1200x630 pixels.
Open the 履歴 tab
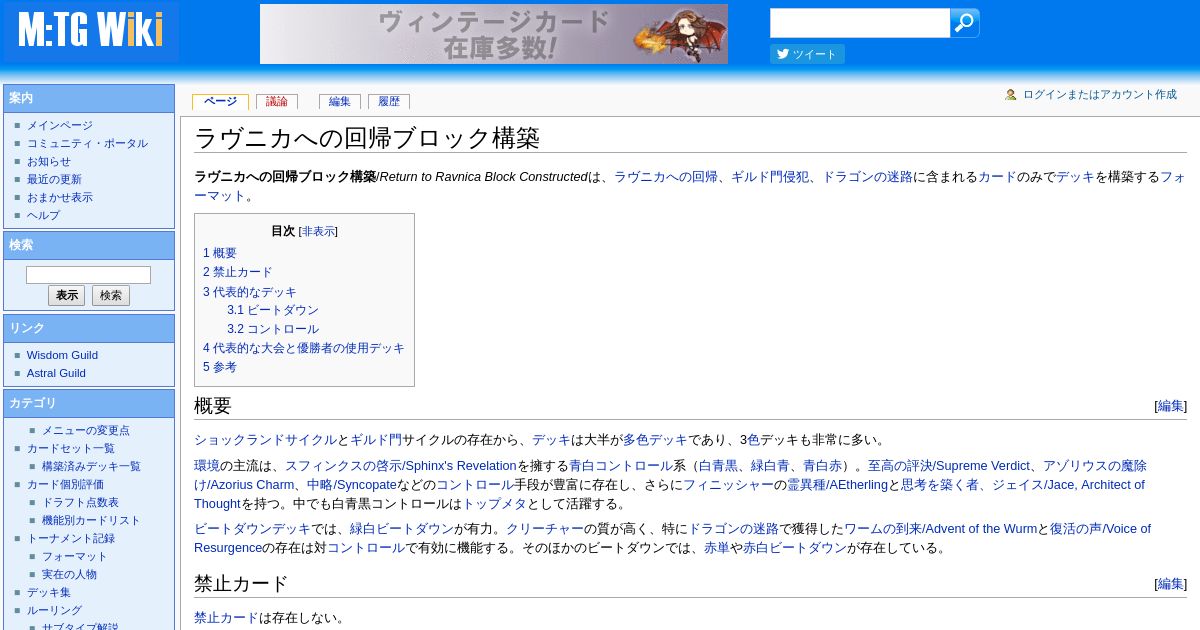pos(389,102)
